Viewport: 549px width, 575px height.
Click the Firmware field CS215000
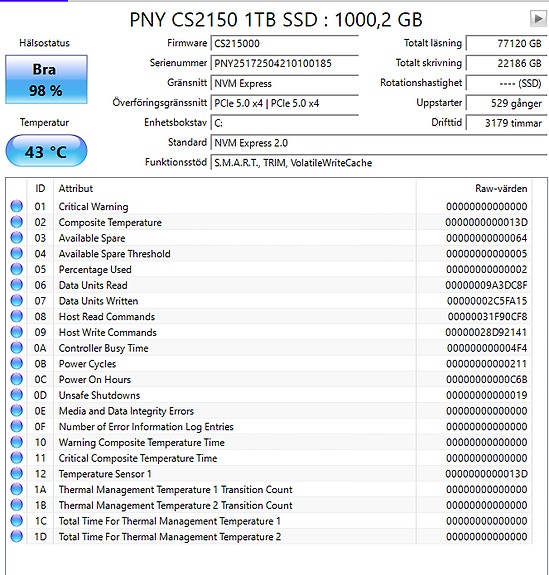tap(284, 43)
